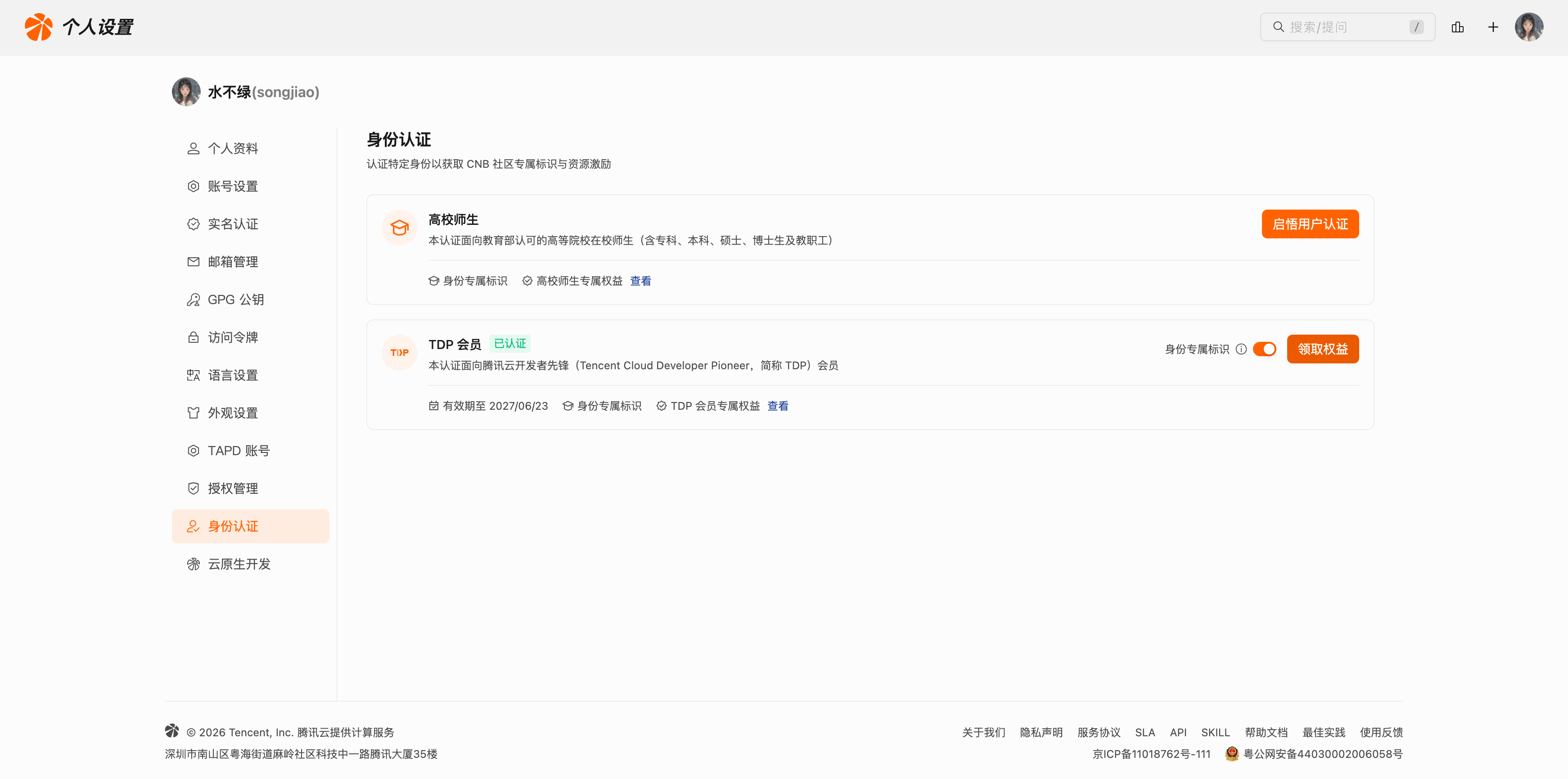
Task: Click 查看 link for 高校师生专属权益
Action: (x=640, y=281)
